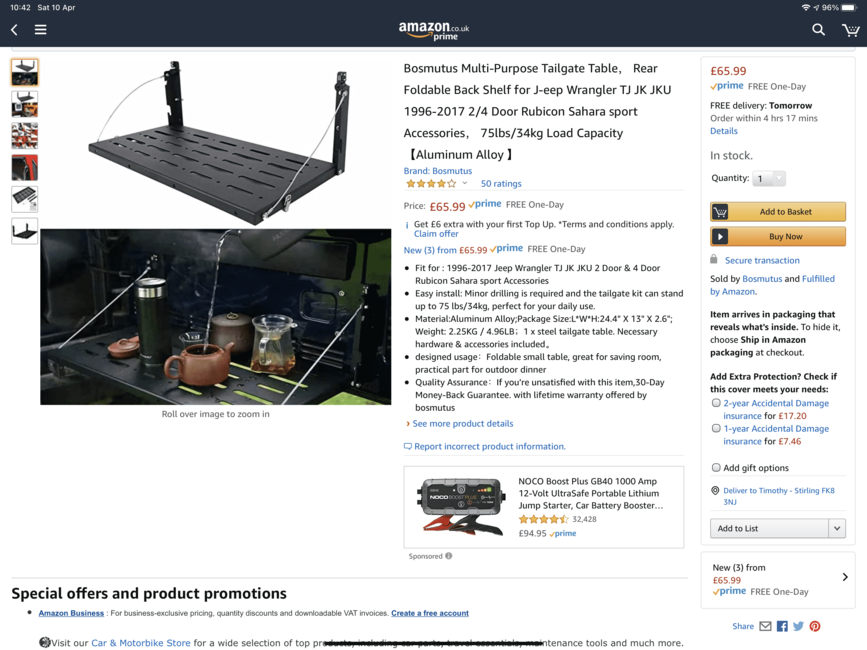
Task: Open See more product details link
Action: [x=462, y=423]
